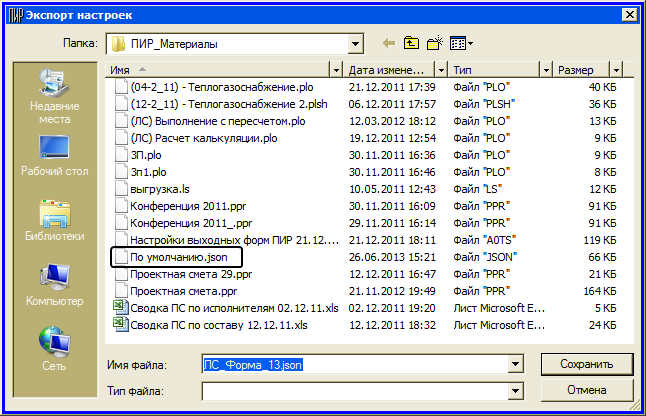Go back to the previous folder

[x=389, y=44]
